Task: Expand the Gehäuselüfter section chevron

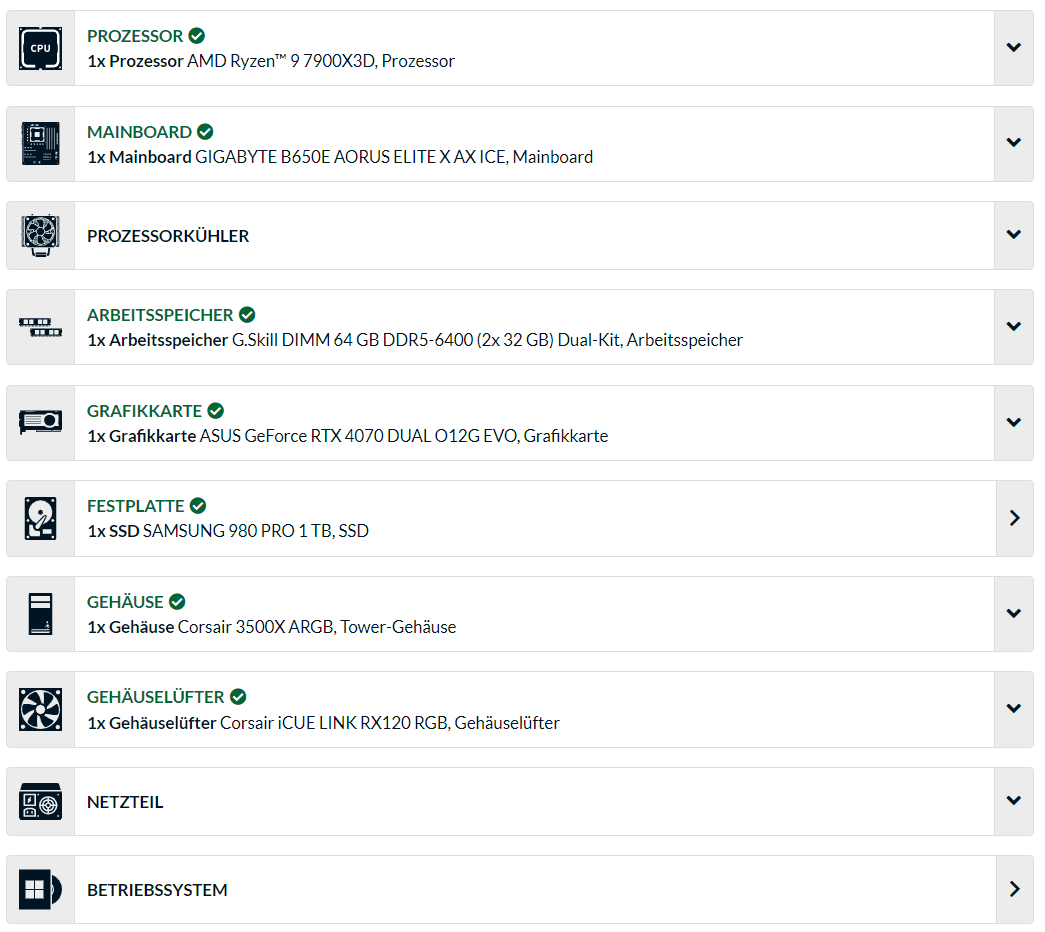Action: click(x=1014, y=709)
